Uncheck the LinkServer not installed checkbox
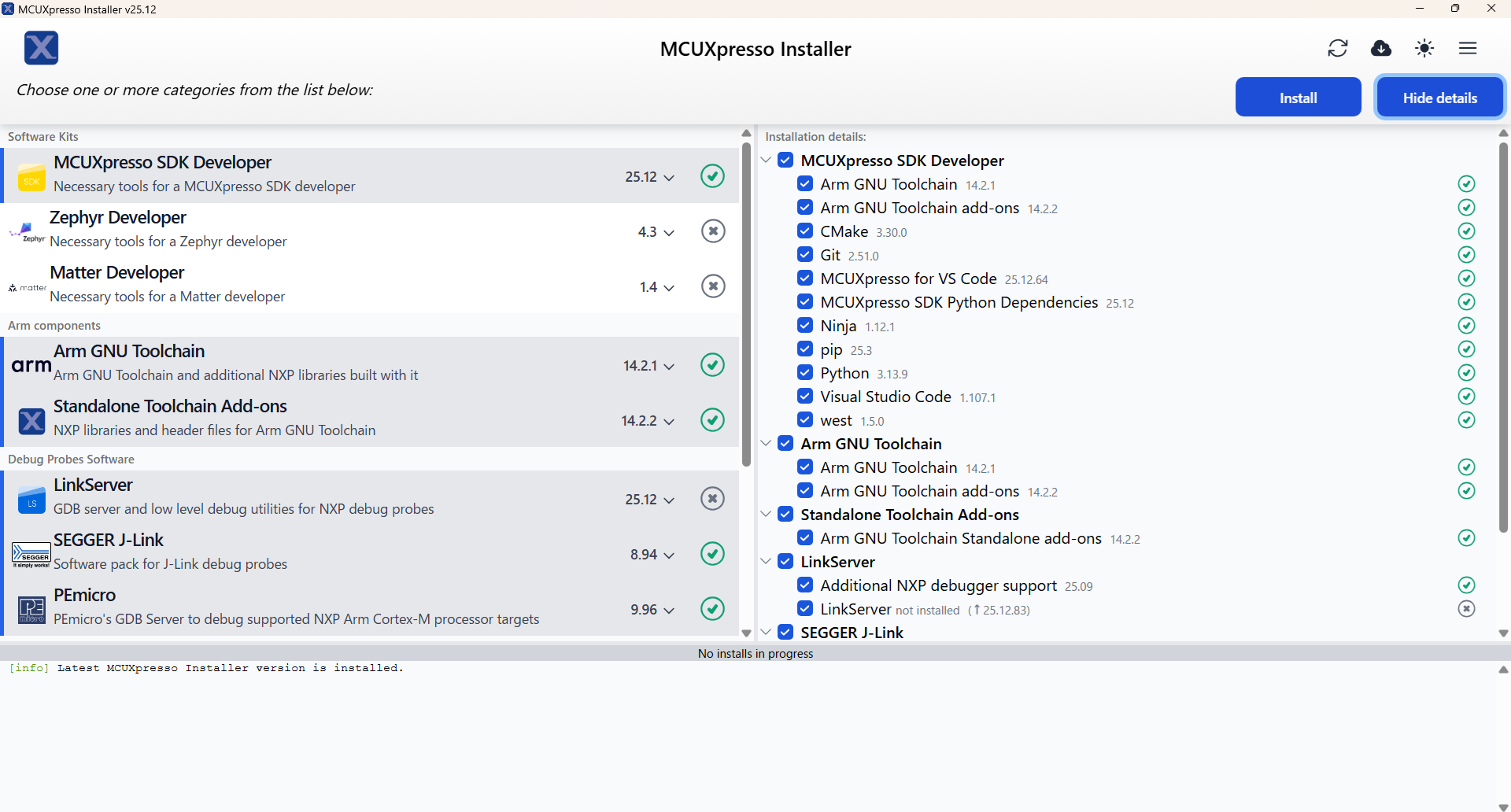 click(804, 609)
